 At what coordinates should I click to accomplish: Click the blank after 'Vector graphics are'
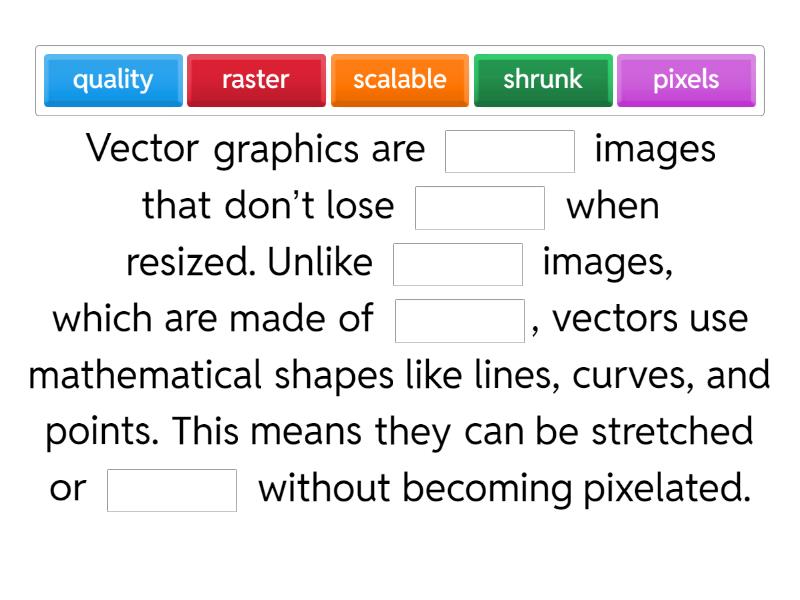click(x=510, y=151)
